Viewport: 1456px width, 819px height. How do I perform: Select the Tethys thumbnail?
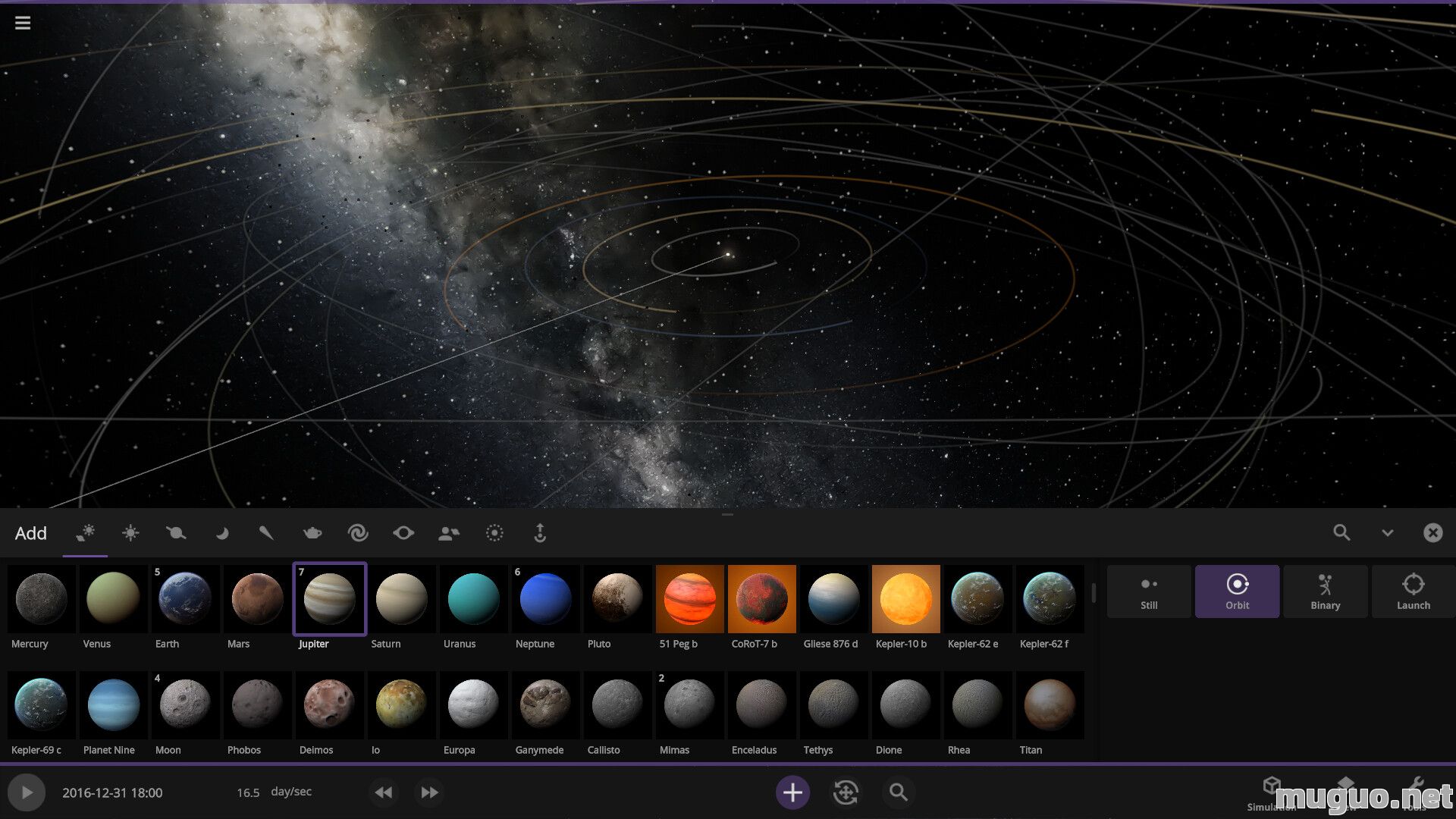pyautogui.click(x=833, y=705)
